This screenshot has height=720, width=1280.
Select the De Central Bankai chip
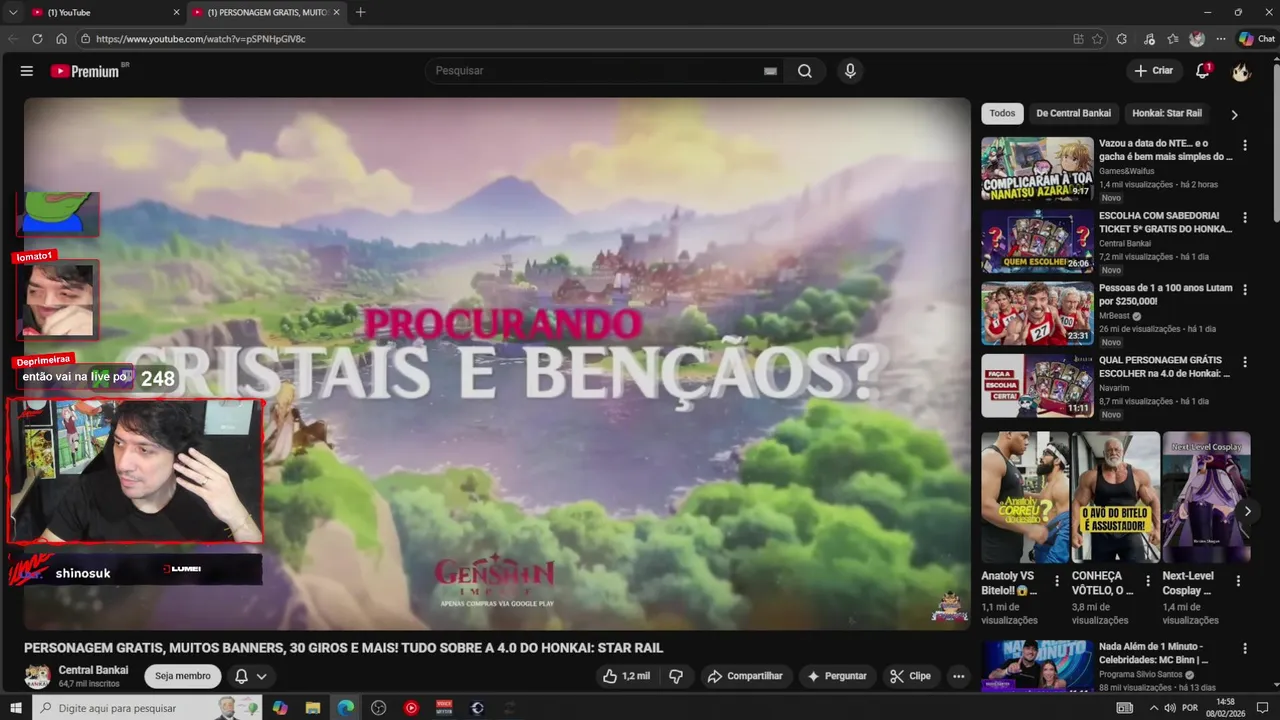coord(1073,113)
